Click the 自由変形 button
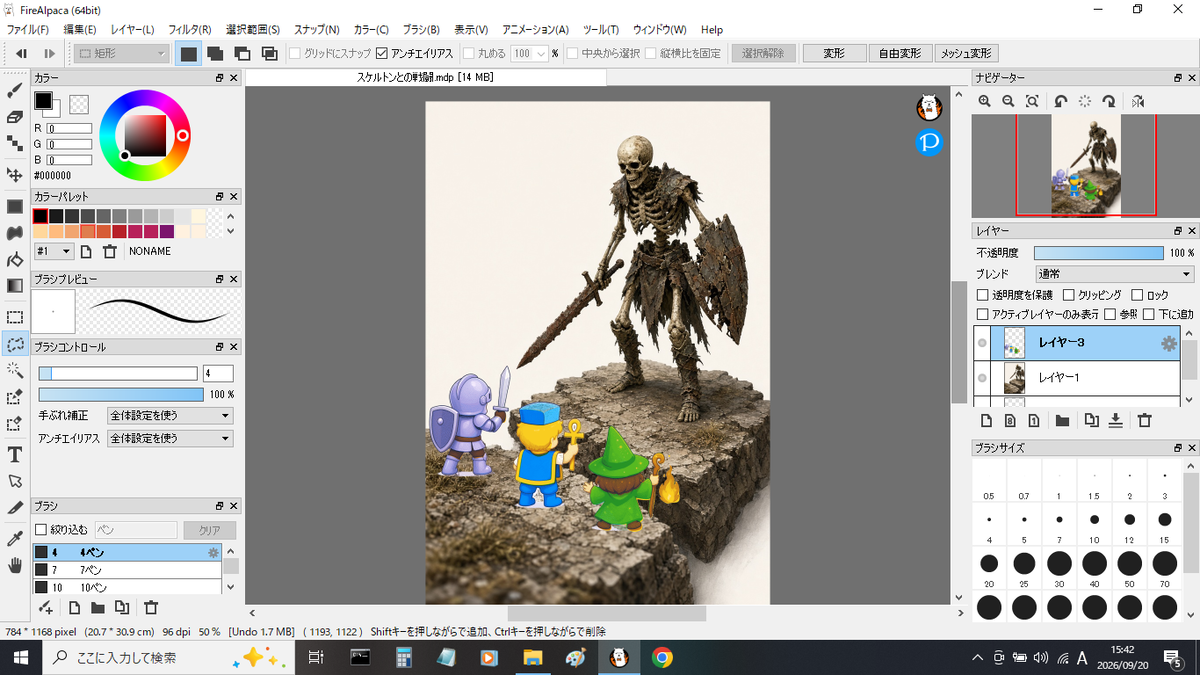The image size is (1200, 675). click(900, 53)
